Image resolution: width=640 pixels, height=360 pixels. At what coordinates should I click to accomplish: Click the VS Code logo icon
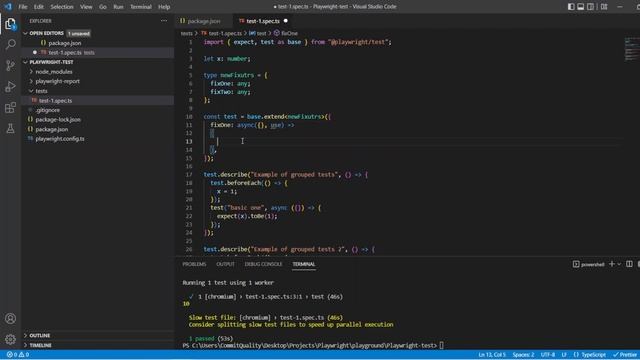click(x=8, y=7)
